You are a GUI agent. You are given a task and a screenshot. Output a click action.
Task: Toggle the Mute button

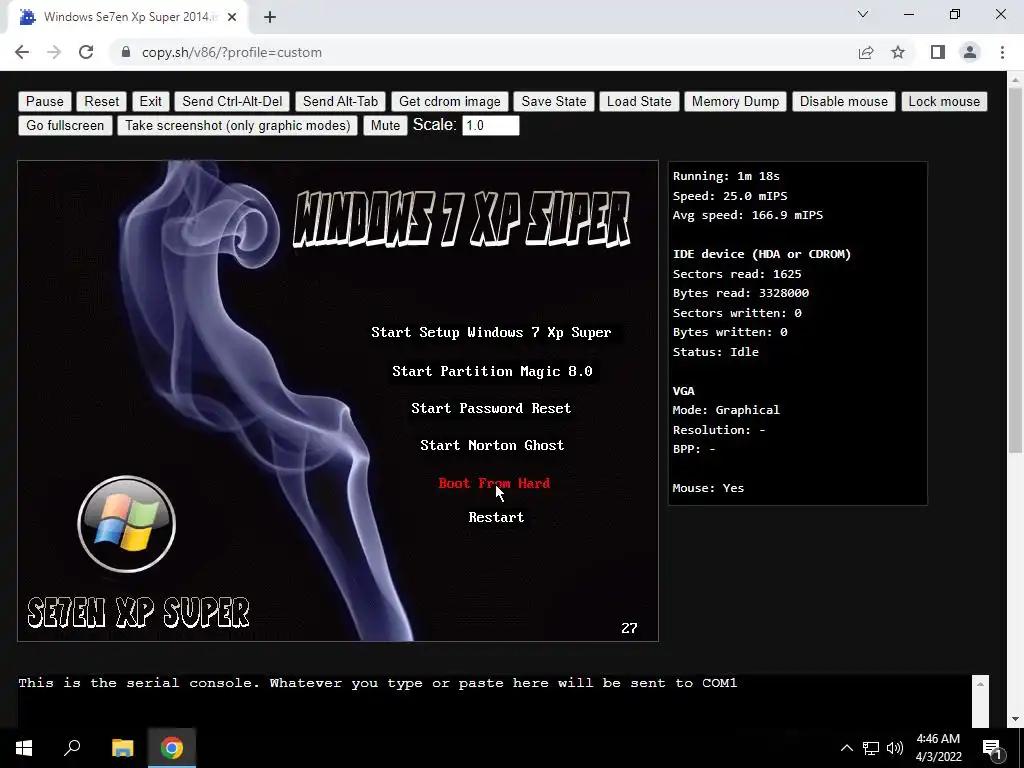385,125
